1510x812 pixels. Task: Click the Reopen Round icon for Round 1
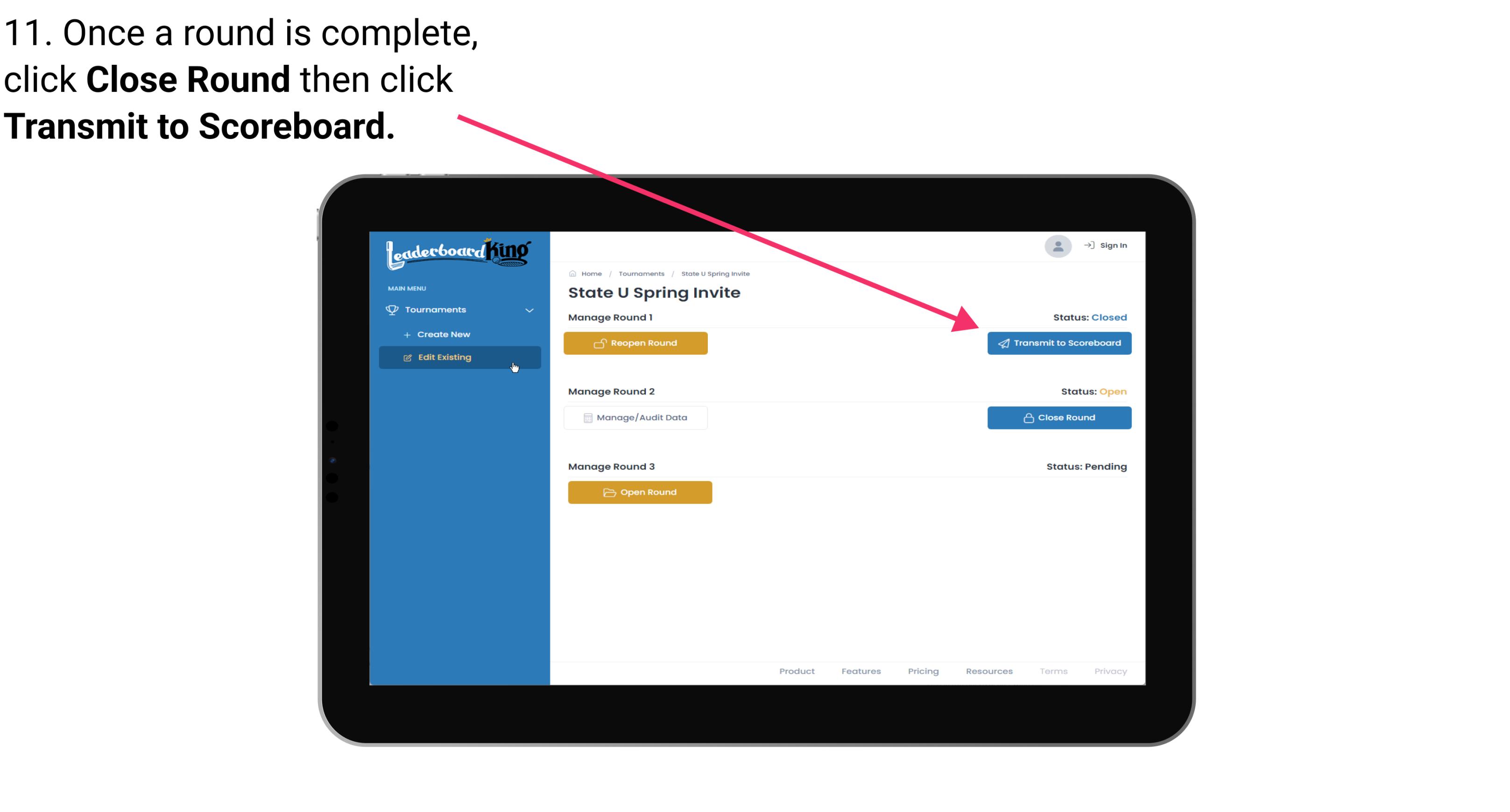coord(600,343)
